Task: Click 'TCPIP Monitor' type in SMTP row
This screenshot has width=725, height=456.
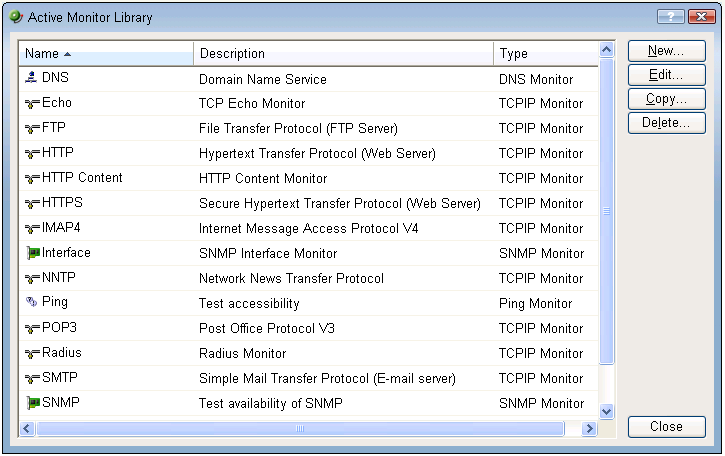Action: [x=541, y=378]
